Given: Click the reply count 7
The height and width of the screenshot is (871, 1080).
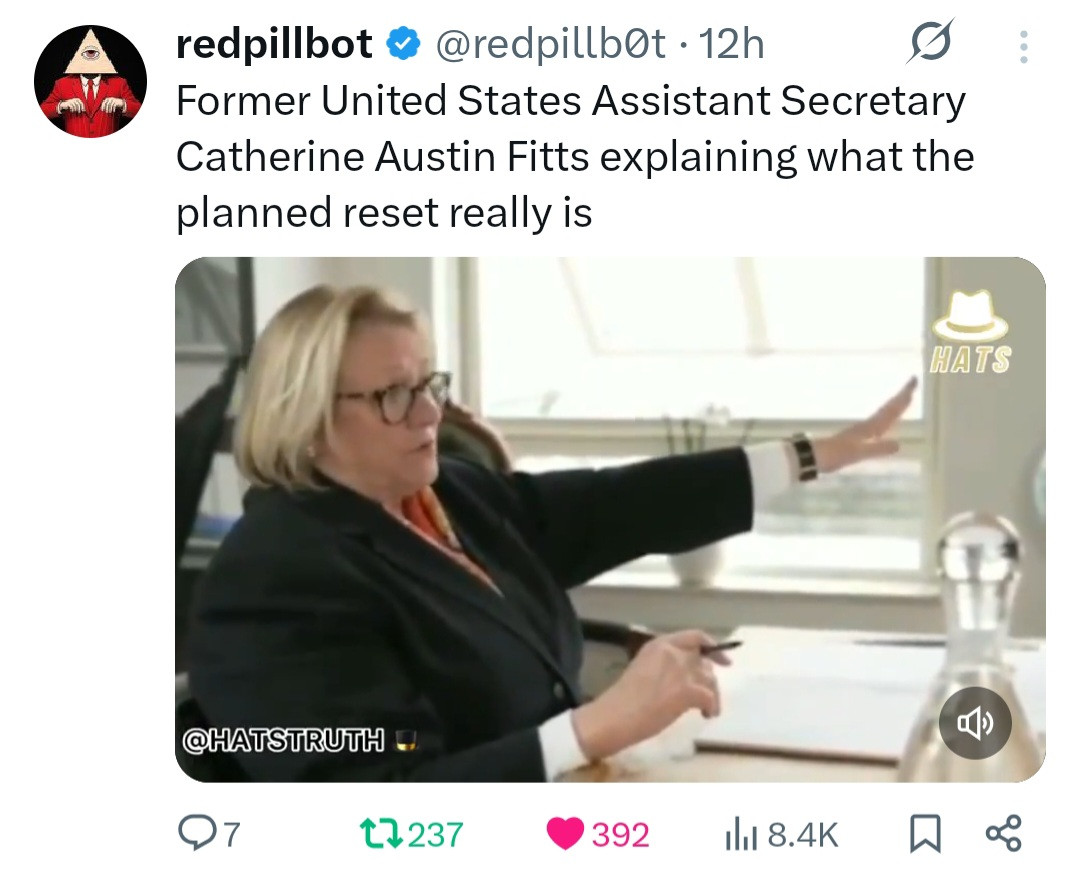Looking at the screenshot, I should (x=232, y=835).
